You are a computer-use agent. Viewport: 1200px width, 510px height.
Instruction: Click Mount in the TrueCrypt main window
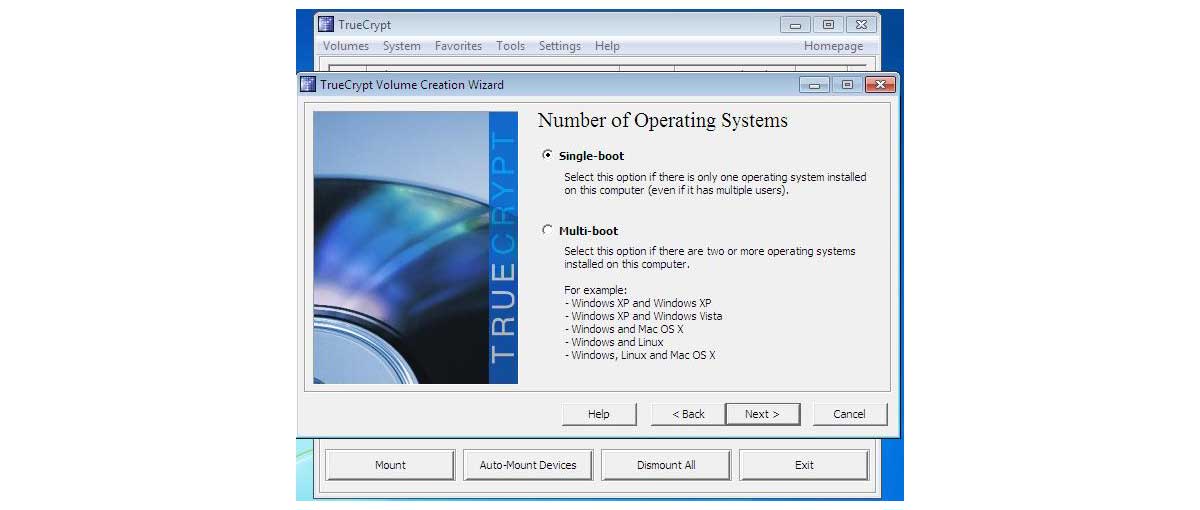[x=390, y=465]
